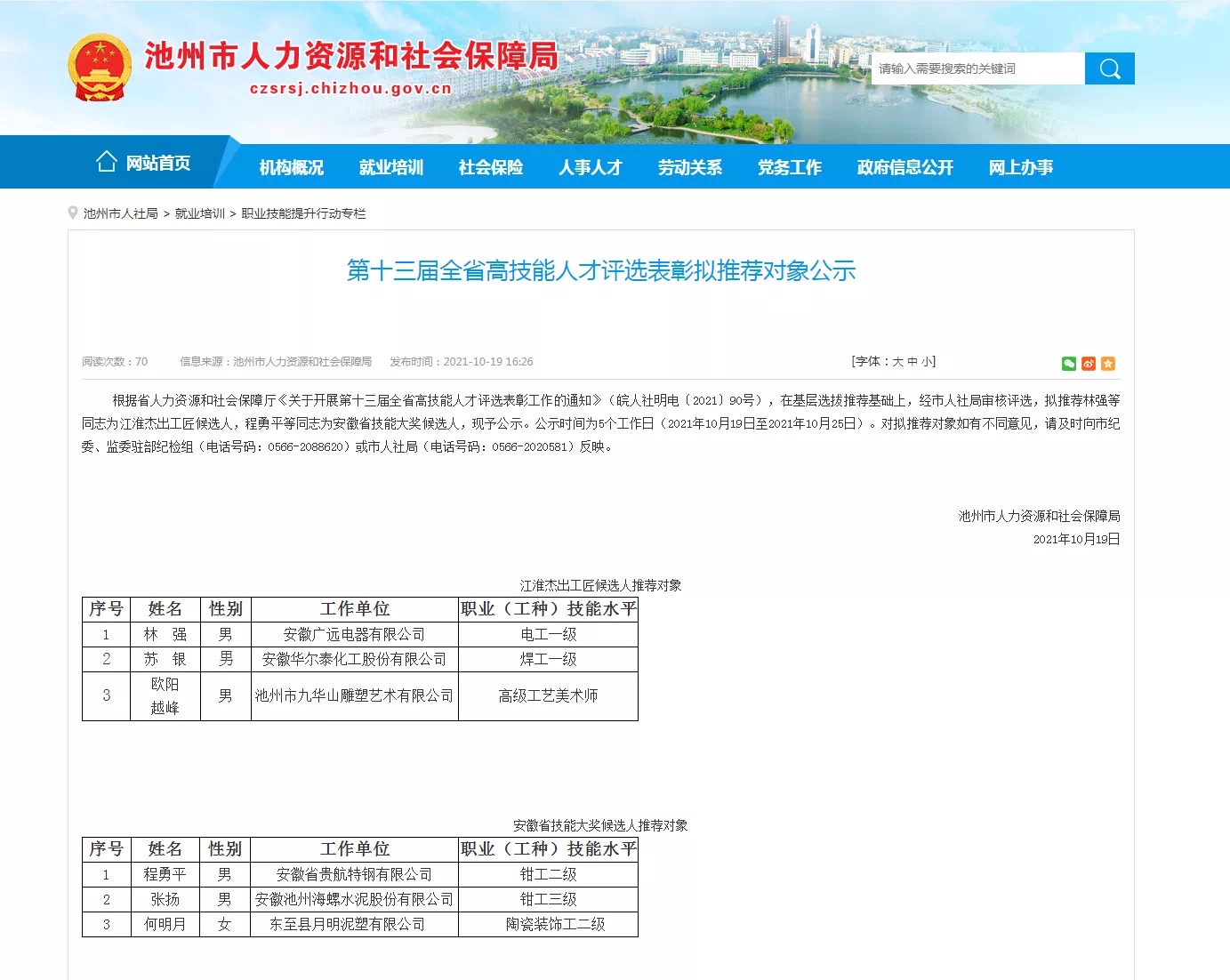Open the 党务工作 menu

point(790,167)
